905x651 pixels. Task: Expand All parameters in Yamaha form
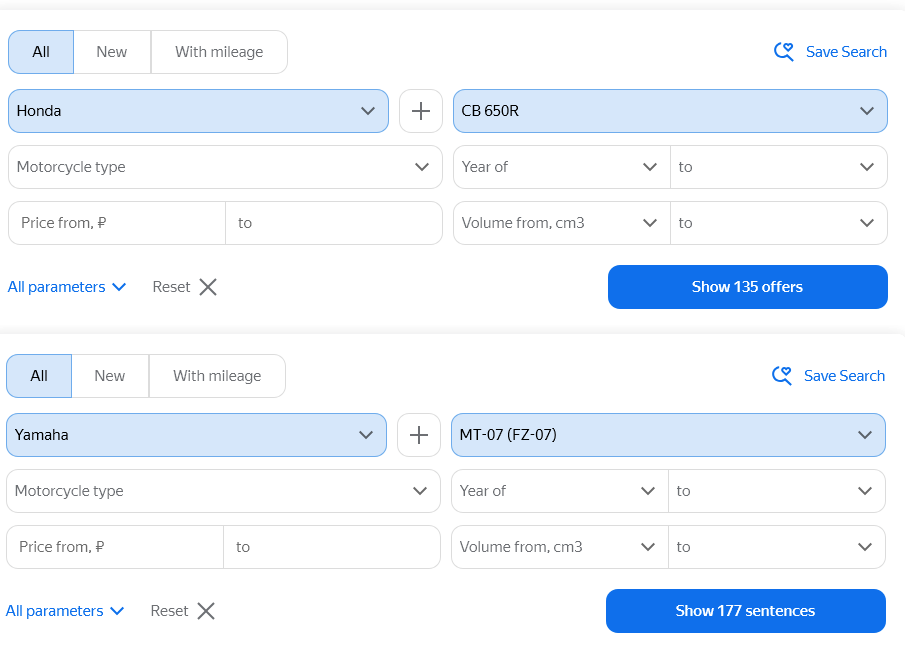[x=65, y=611]
